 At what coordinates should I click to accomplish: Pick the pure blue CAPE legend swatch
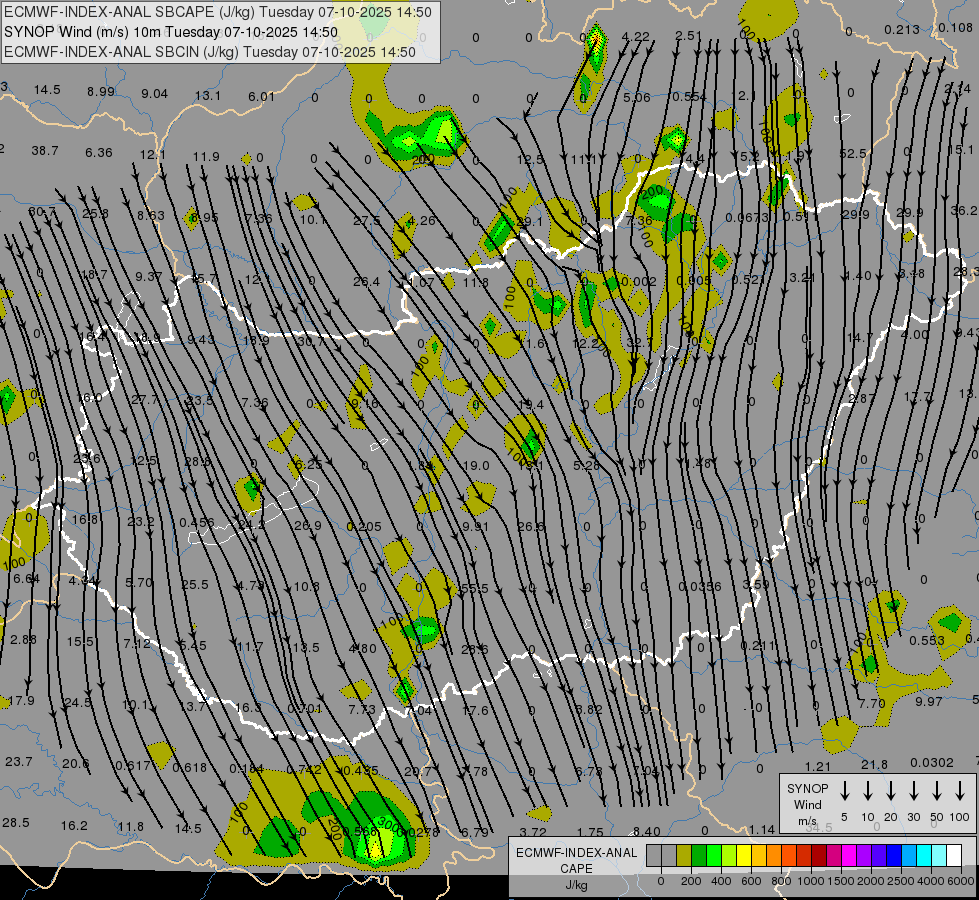894,855
